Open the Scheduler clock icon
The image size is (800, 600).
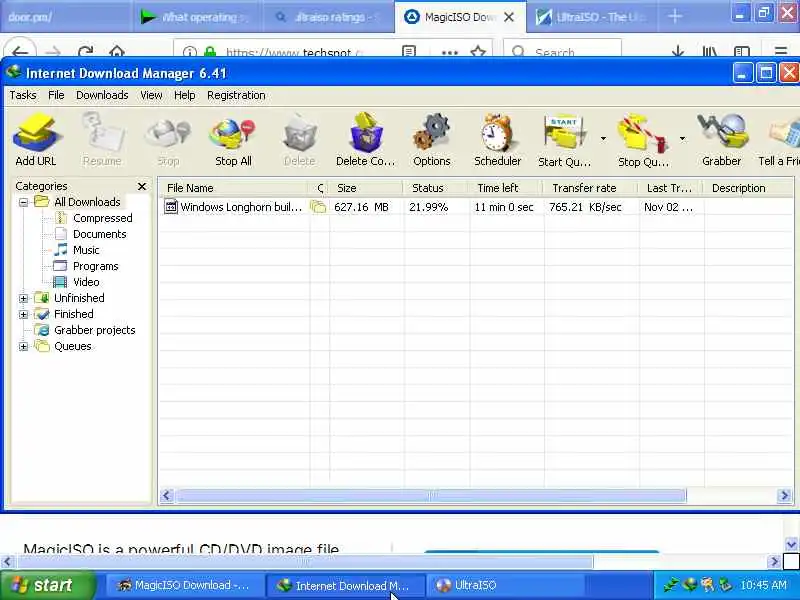[x=497, y=140]
